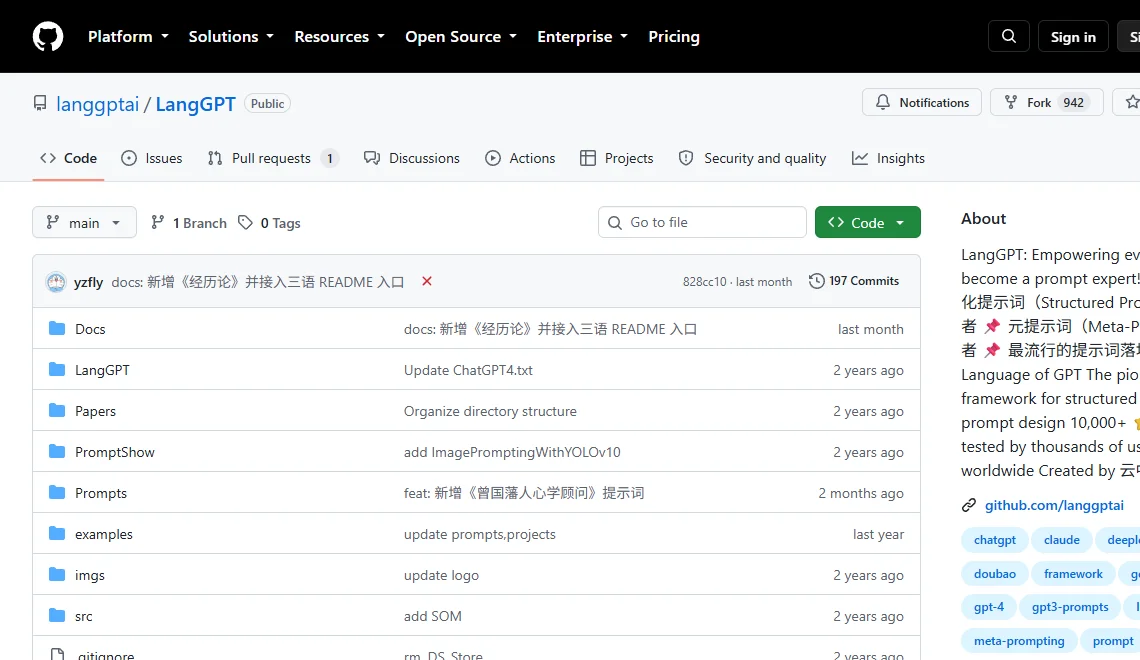Click the gpt3-prompts topic tag

click(x=1070, y=607)
